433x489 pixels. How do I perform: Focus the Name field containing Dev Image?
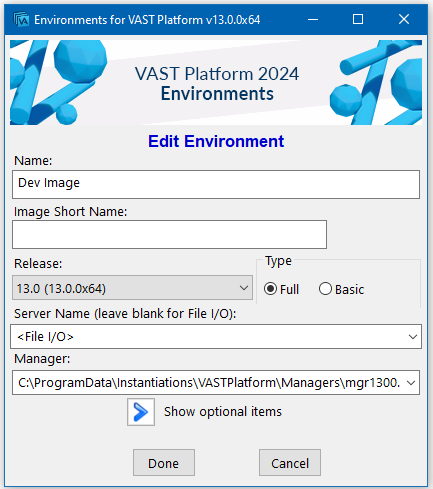[x=216, y=184]
